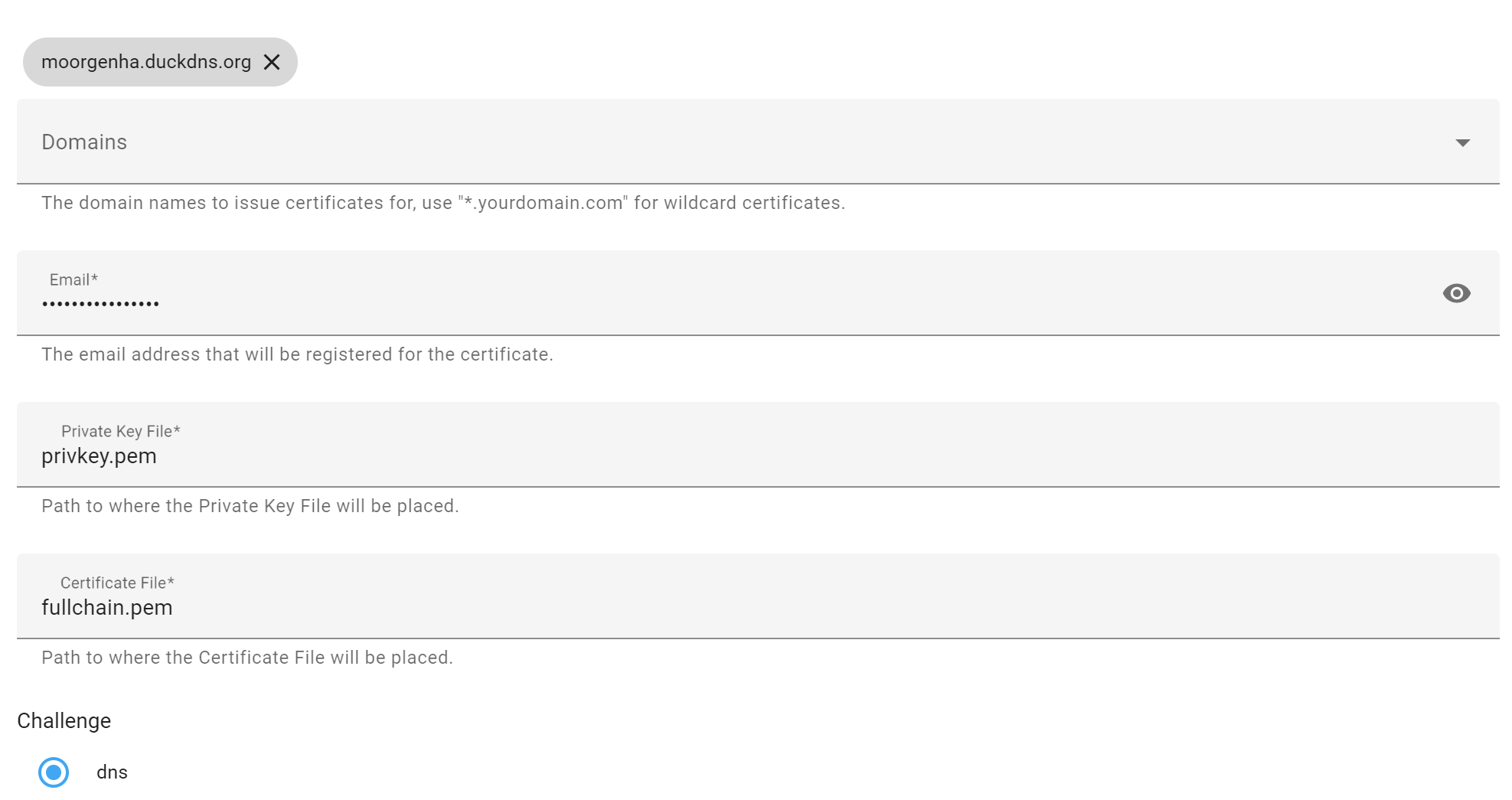Remove the moorgenha.duckdns.org domain chip
This screenshot has width=1512, height=800.
(x=273, y=62)
